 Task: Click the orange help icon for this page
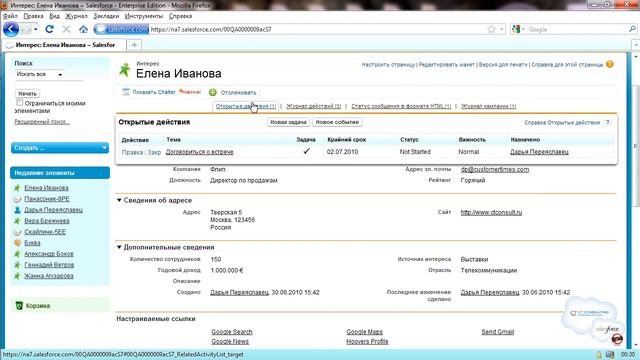pos(609,64)
